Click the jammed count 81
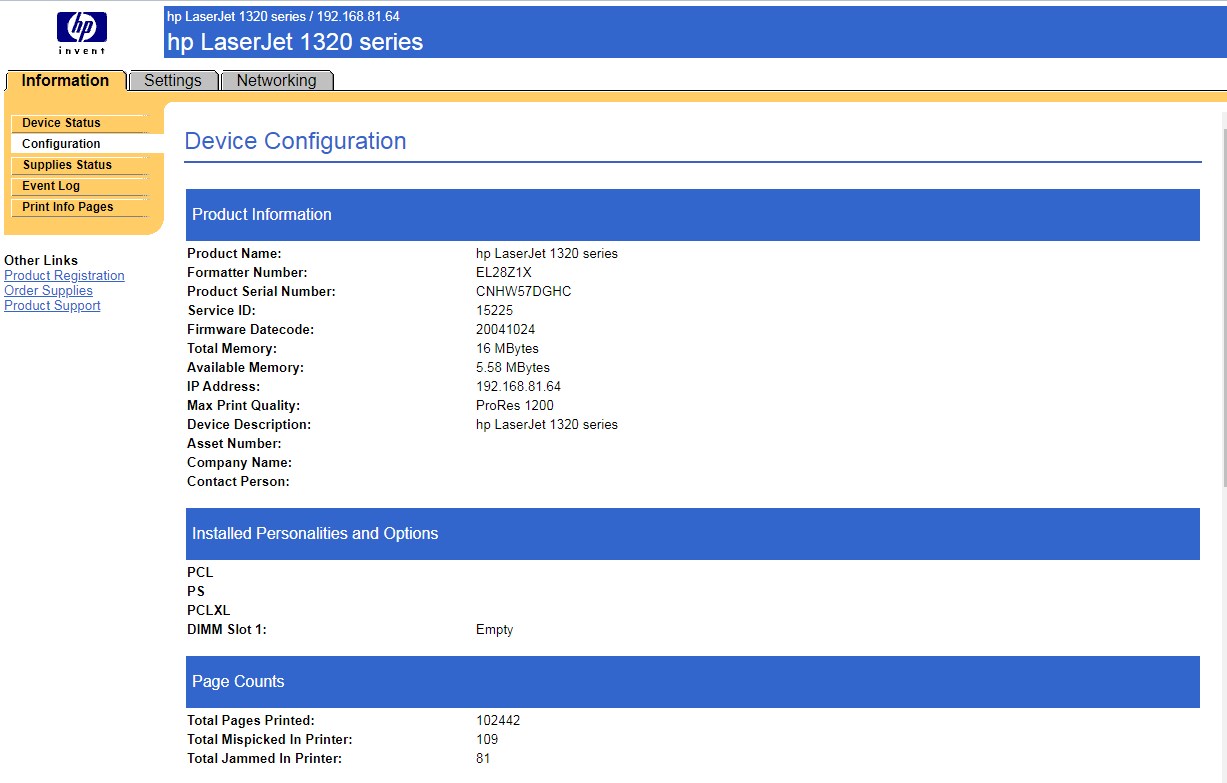This screenshot has width=1227, height=783. coord(483,759)
